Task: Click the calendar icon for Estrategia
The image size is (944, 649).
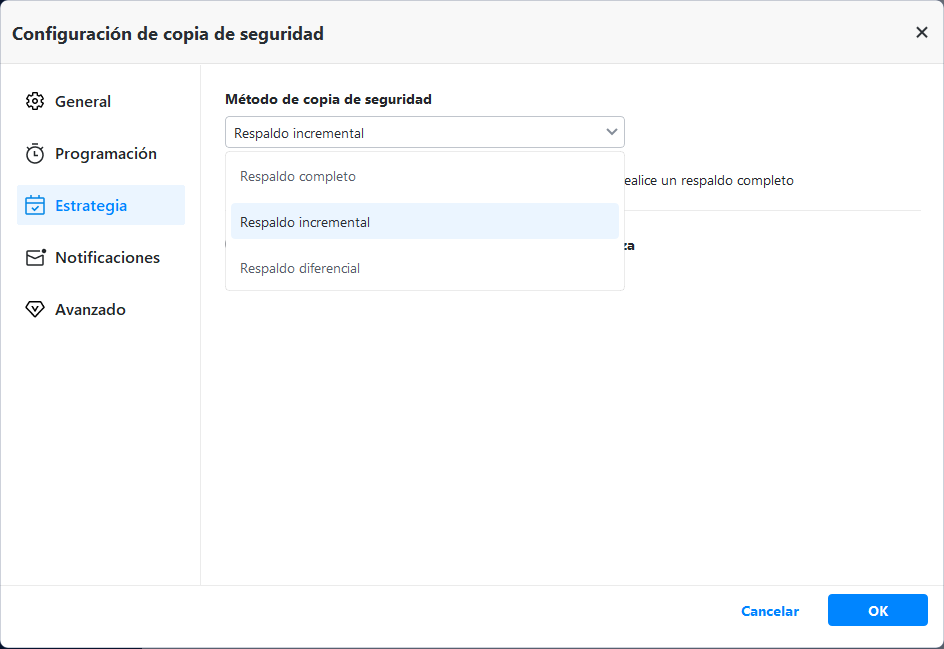Action: 35,206
